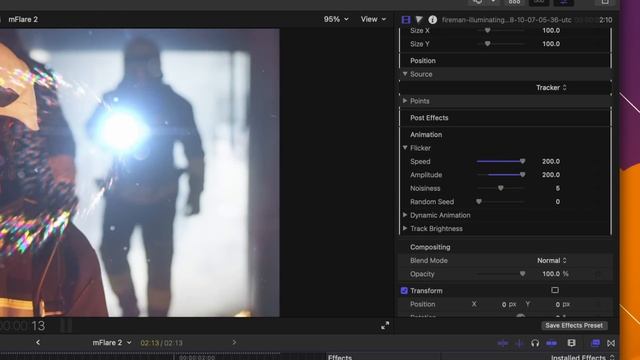This screenshot has height=360, width=640.
Task: Open the 95% zoom level dropdown
Action: pyautogui.click(x=336, y=19)
